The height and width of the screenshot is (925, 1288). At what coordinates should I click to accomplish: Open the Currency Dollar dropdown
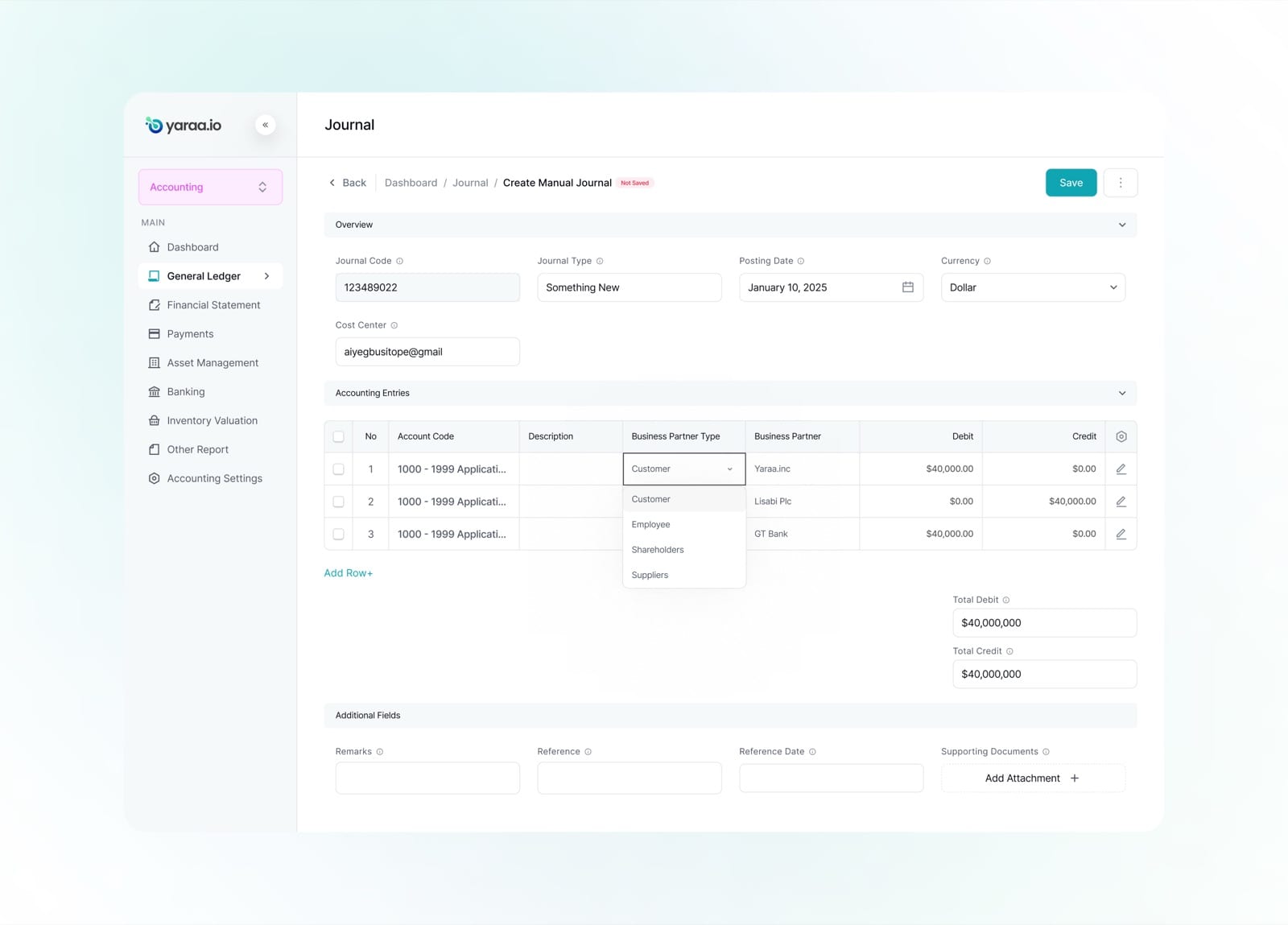tap(1033, 287)
